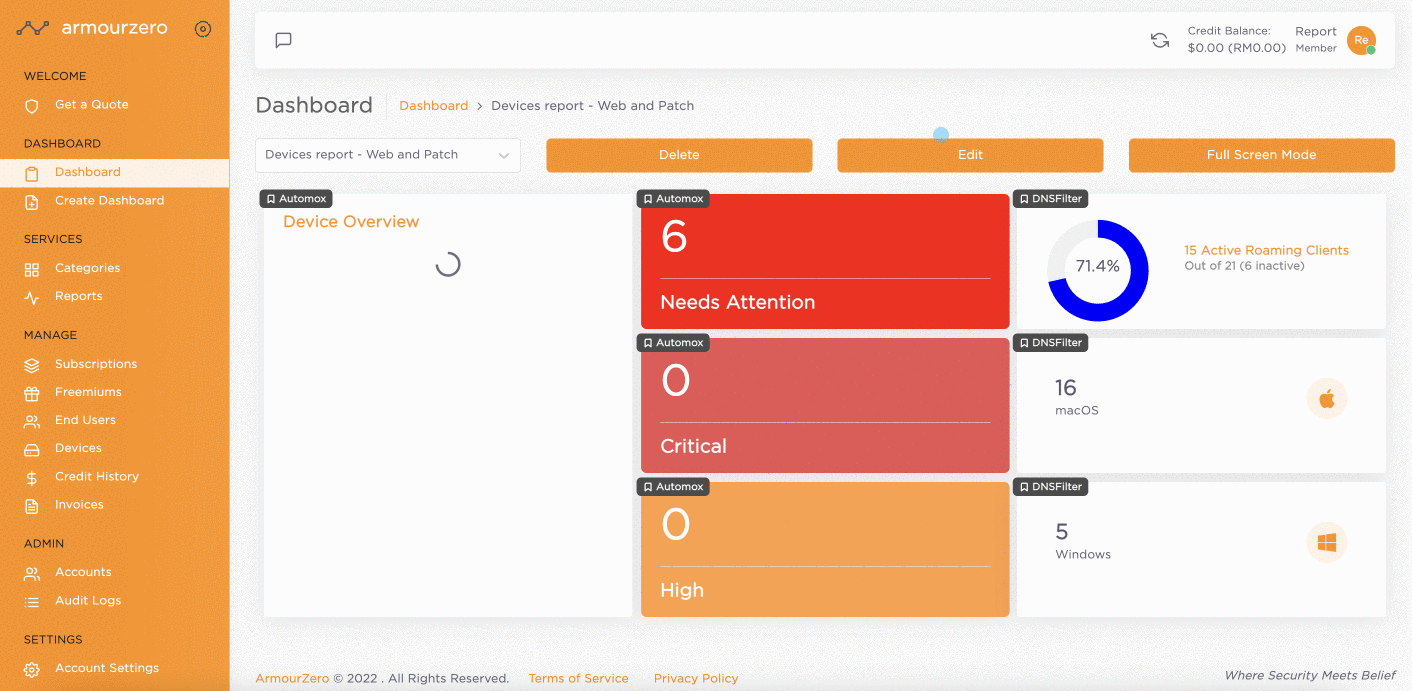Click the High orange card
This screenshot has width=1412, height=691.
coord(825,549)
